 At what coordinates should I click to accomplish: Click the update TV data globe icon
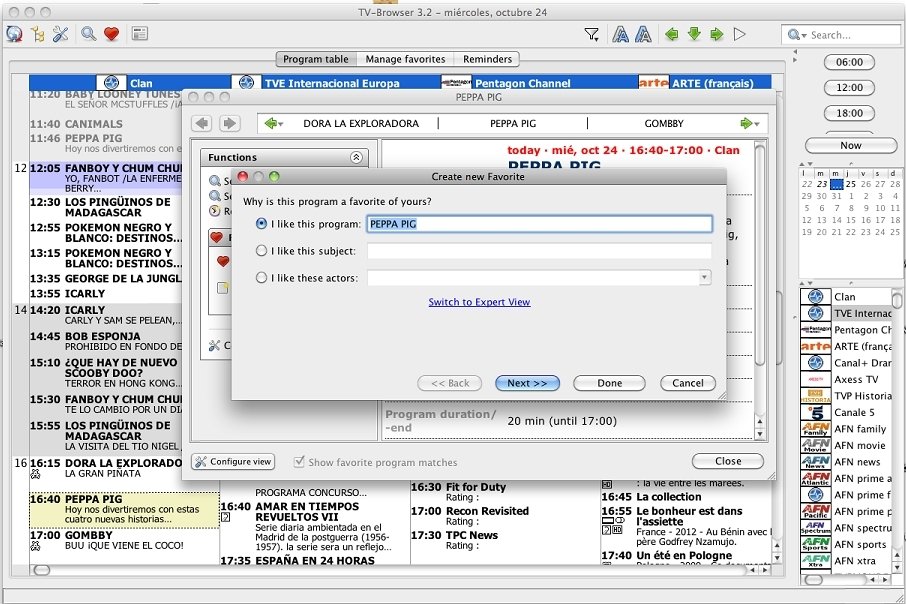point(14,34)
